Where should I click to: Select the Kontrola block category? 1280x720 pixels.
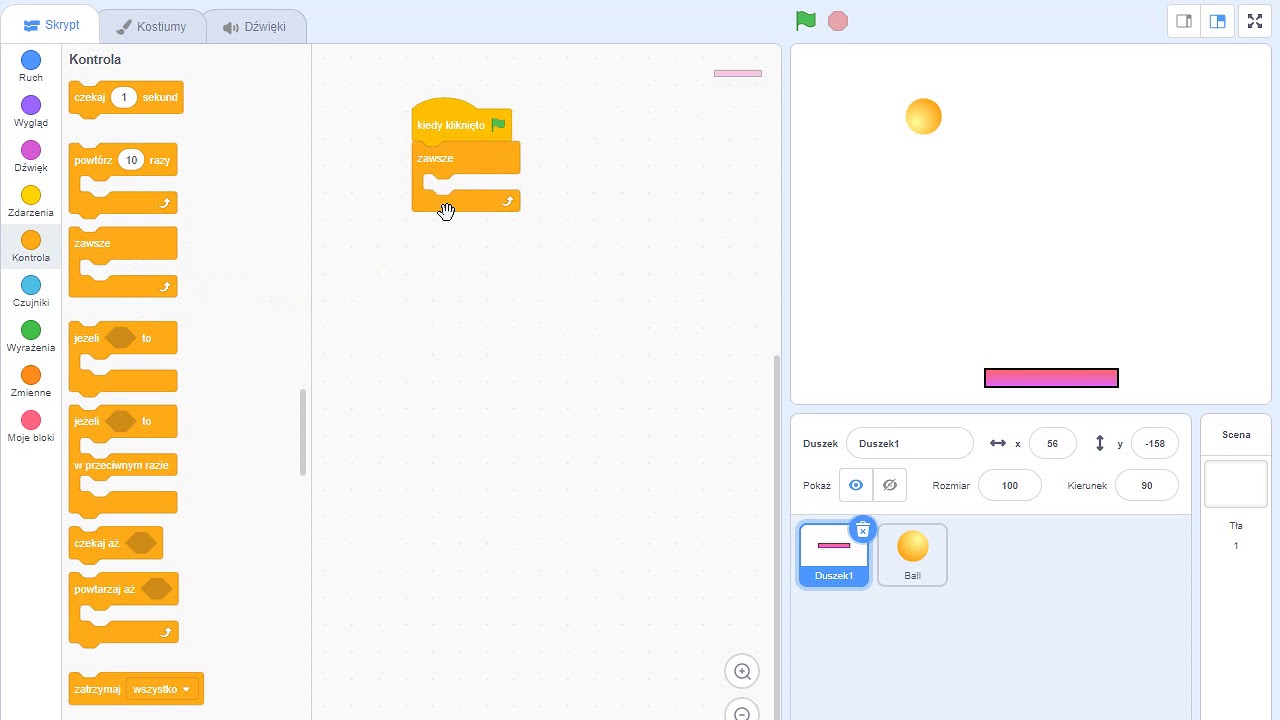point(31,247)
